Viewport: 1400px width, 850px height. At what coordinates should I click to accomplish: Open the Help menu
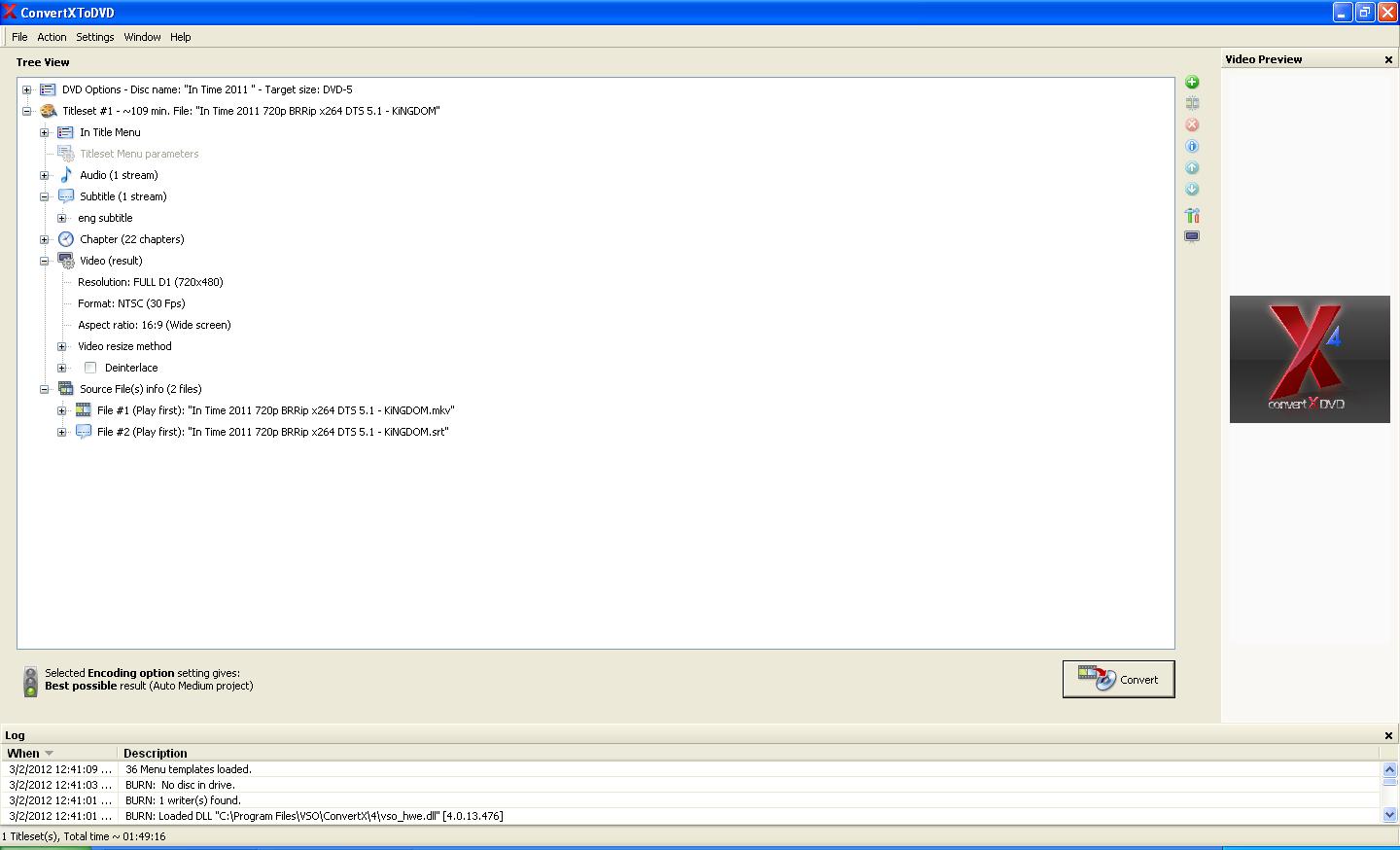[181, 37]
